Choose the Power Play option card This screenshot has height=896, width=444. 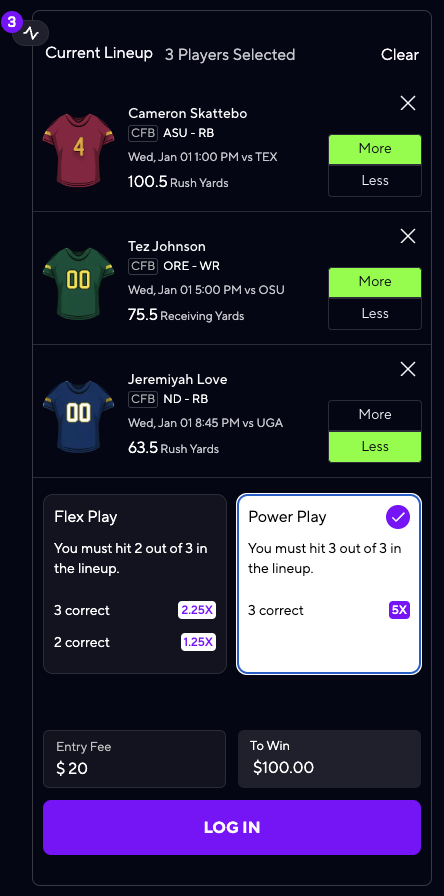pos(329,584)
